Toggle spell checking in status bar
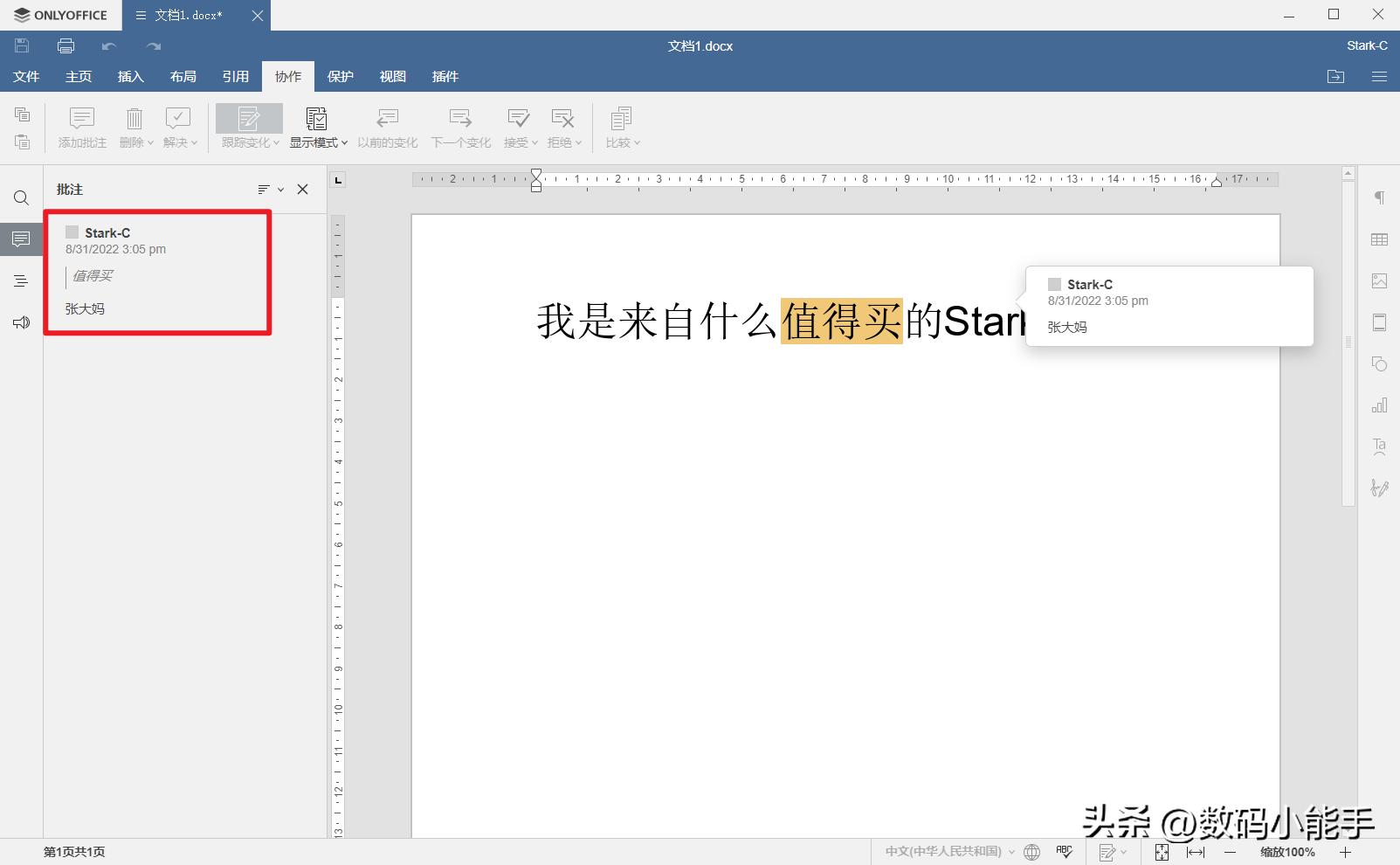1400x865 pixels. coord(1064,852)
